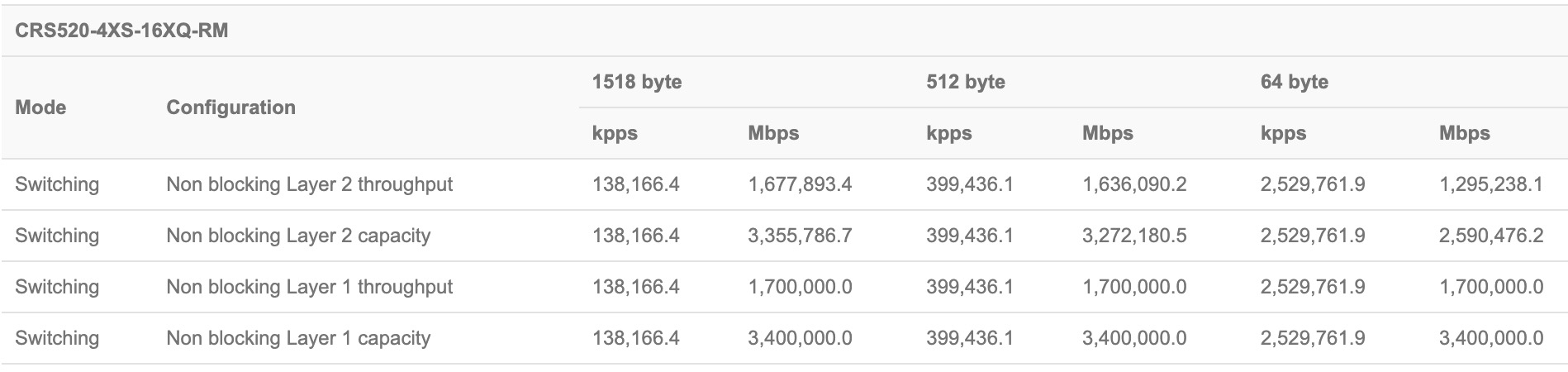Select the Mode column header

(x=40, y=107)
